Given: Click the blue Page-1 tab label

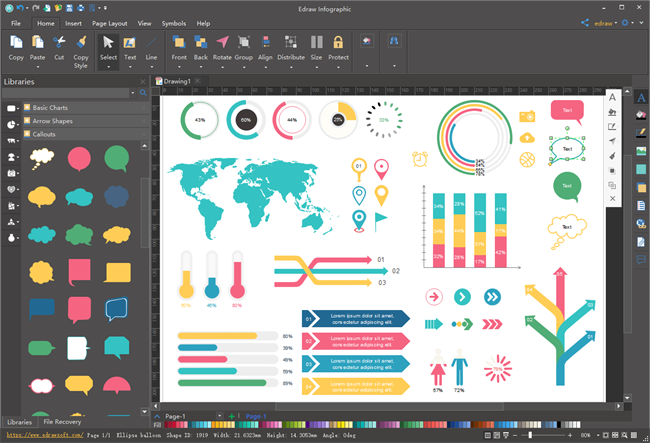Looking at the screenshot, I should (x=256, y=416).
